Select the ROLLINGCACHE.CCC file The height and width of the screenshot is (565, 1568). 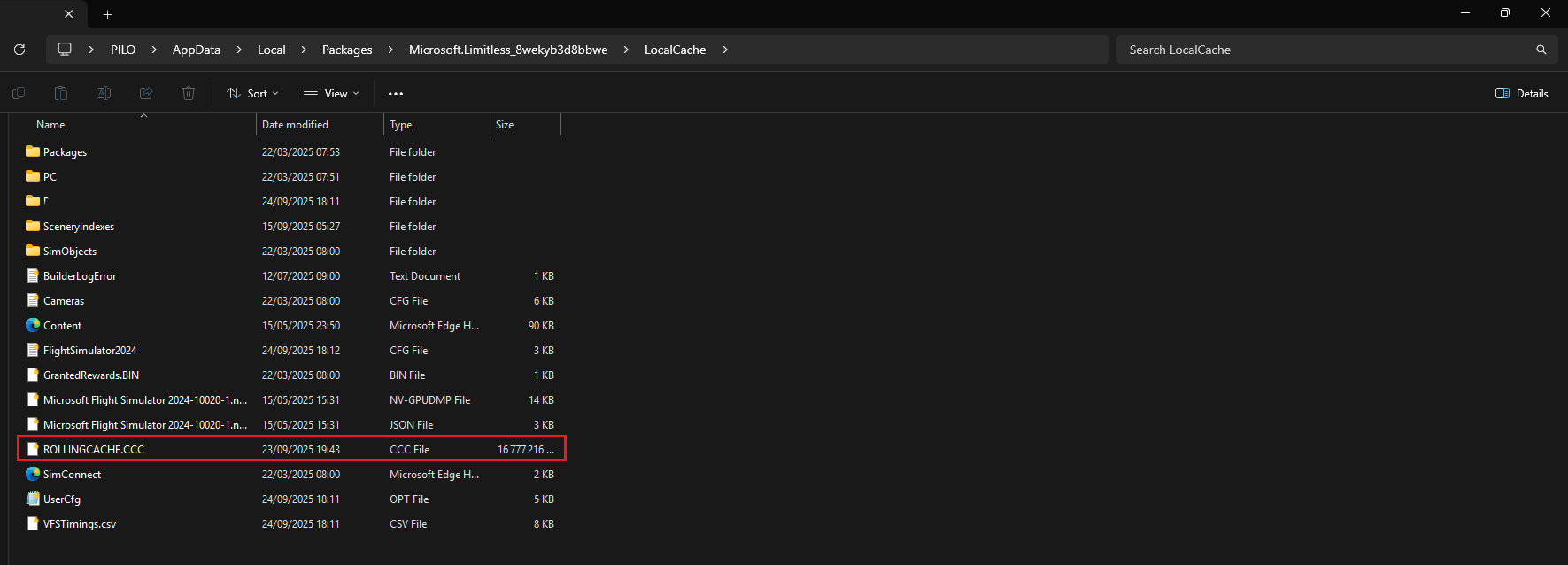click(x=291, y=449)
